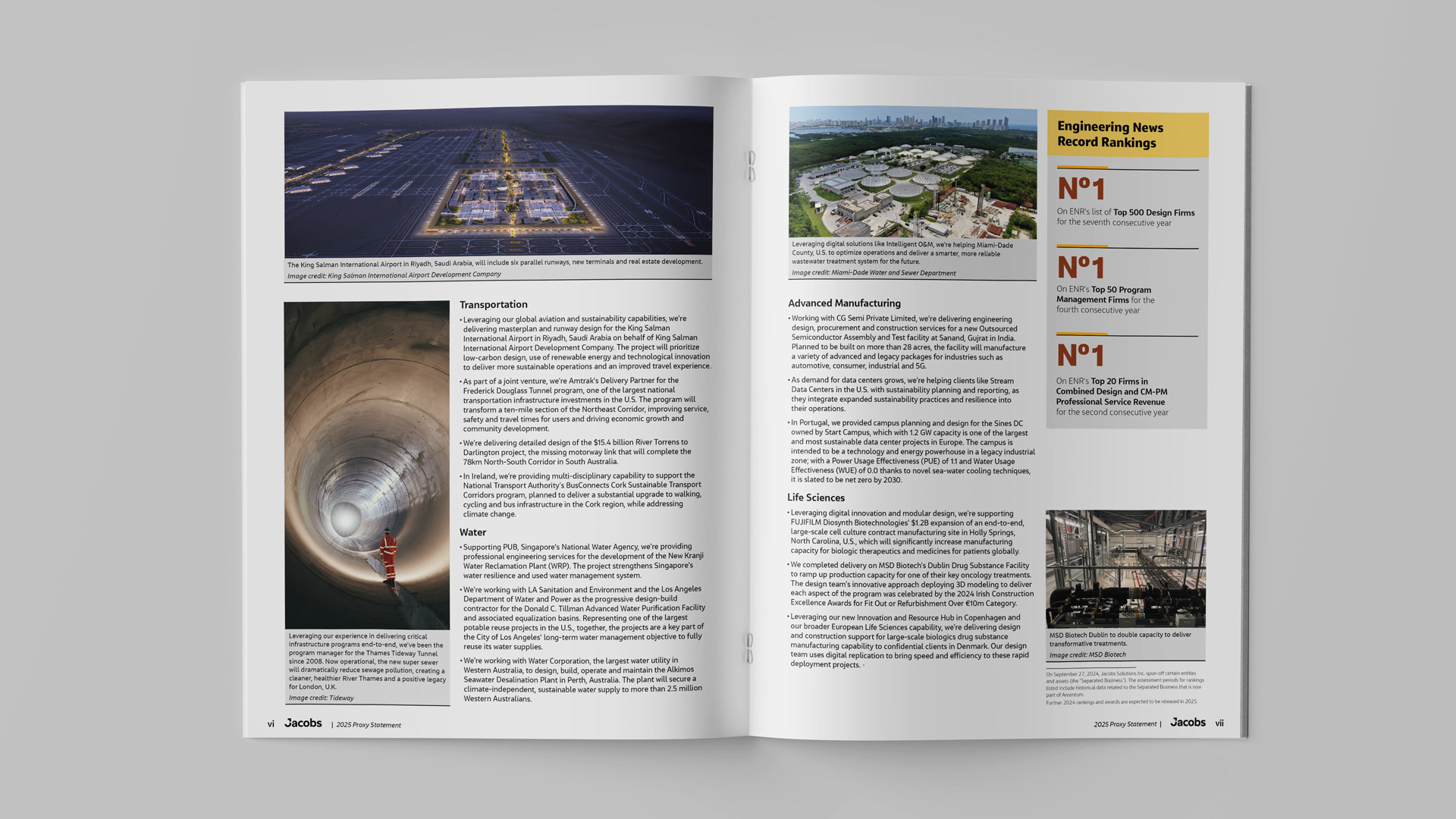Screen dimensions: 1456x819
Task: Click the Jacobs logo on right page footer
Action: click(x=1188, y=723)
